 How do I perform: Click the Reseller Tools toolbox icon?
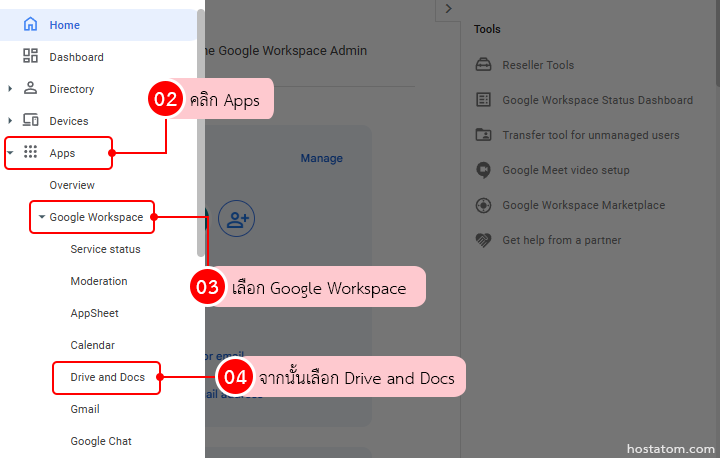tap(483, 65)
